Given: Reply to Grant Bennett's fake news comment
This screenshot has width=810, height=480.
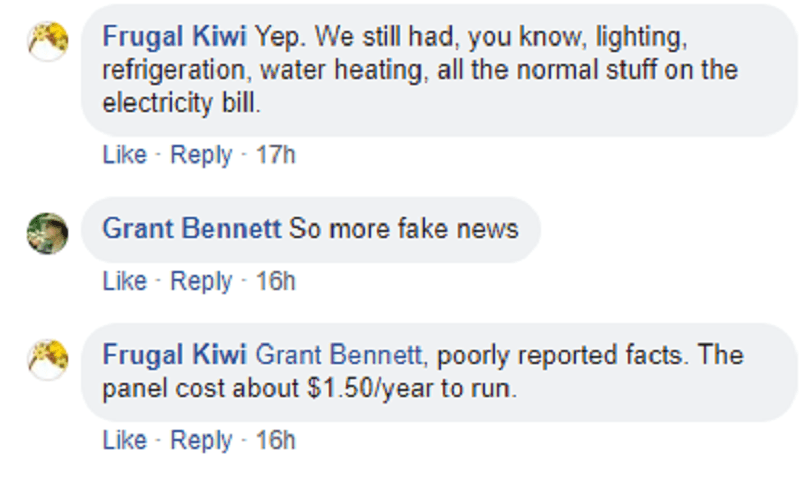Looking at the screenshot, I should pos(201,282).
